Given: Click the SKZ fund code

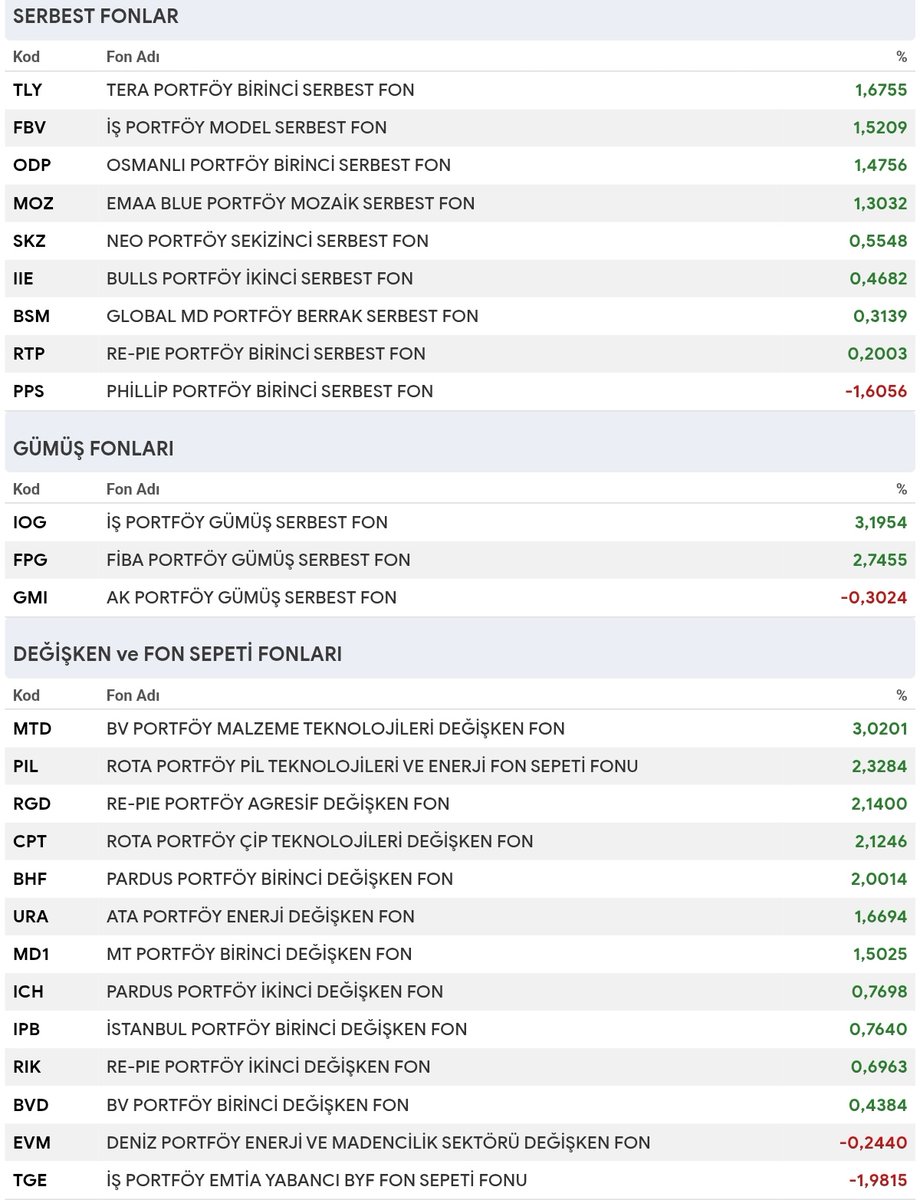Looking at the screenshot, I should click(29, 241).
